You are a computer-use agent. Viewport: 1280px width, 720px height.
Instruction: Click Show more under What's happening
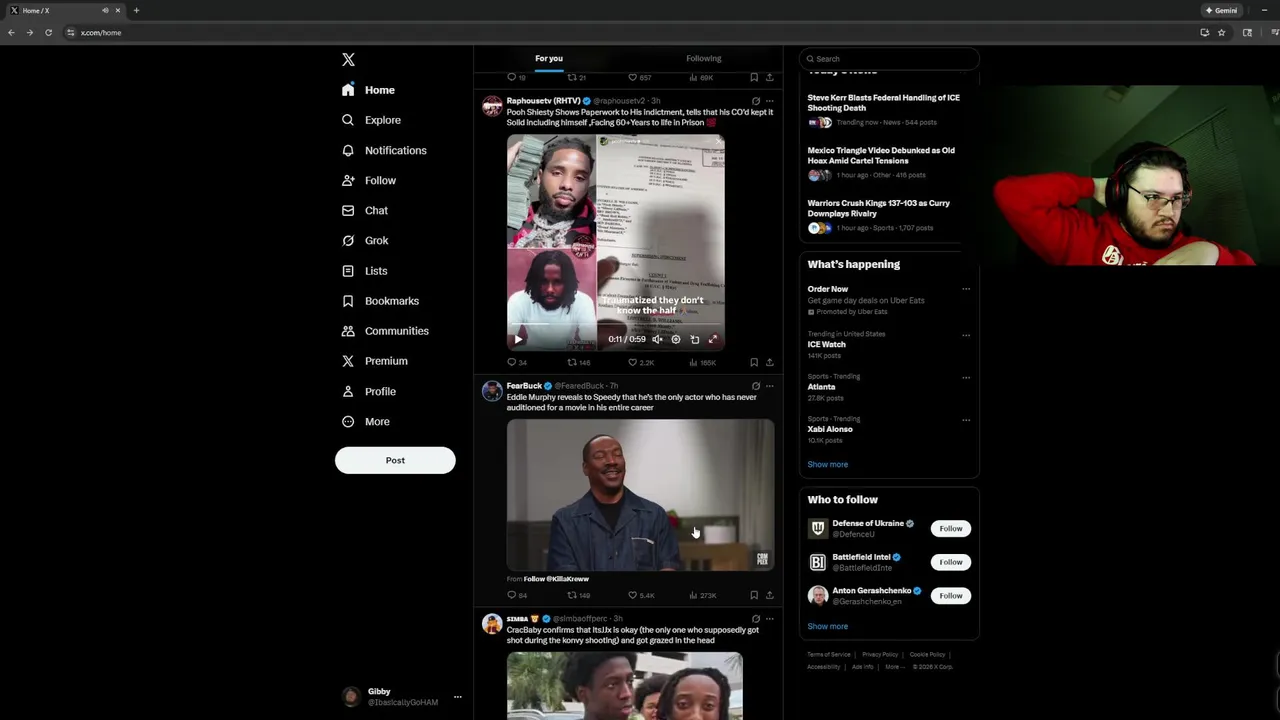tap(827, 464)
